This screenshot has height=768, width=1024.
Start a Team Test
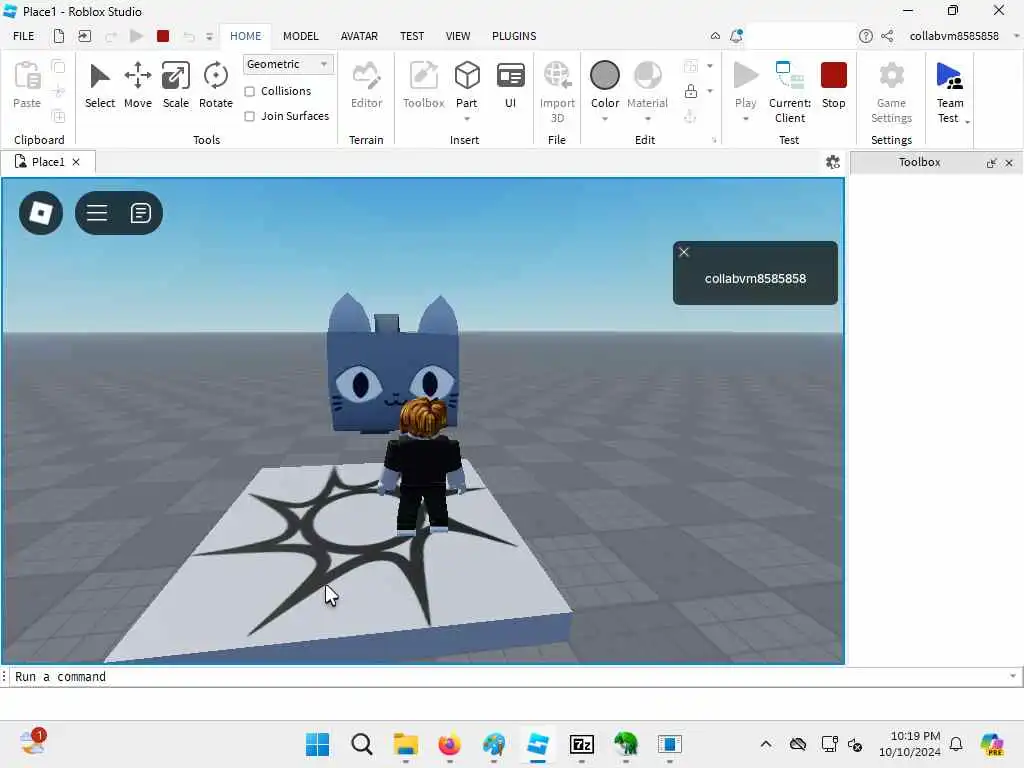[950, 91]
